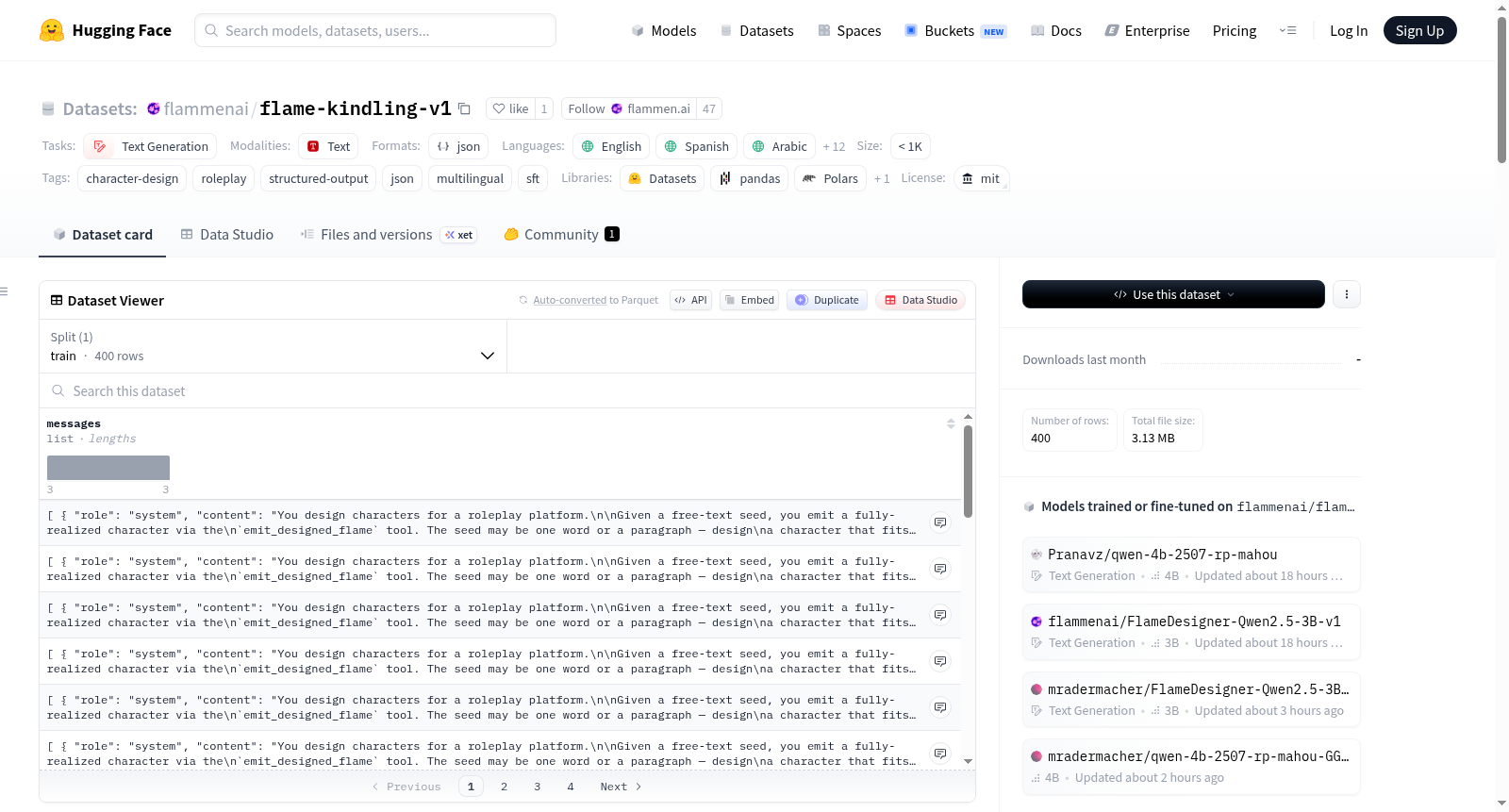The width and height of the screenshot is (1509, 812).
Task: Focus the Search this dataset field
Action: [x=507, y=390]
